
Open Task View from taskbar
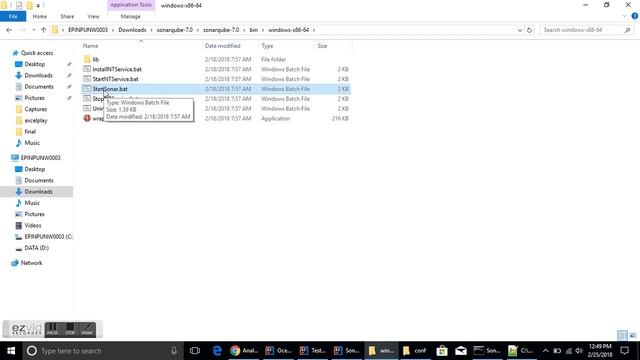tap(195, 351)
